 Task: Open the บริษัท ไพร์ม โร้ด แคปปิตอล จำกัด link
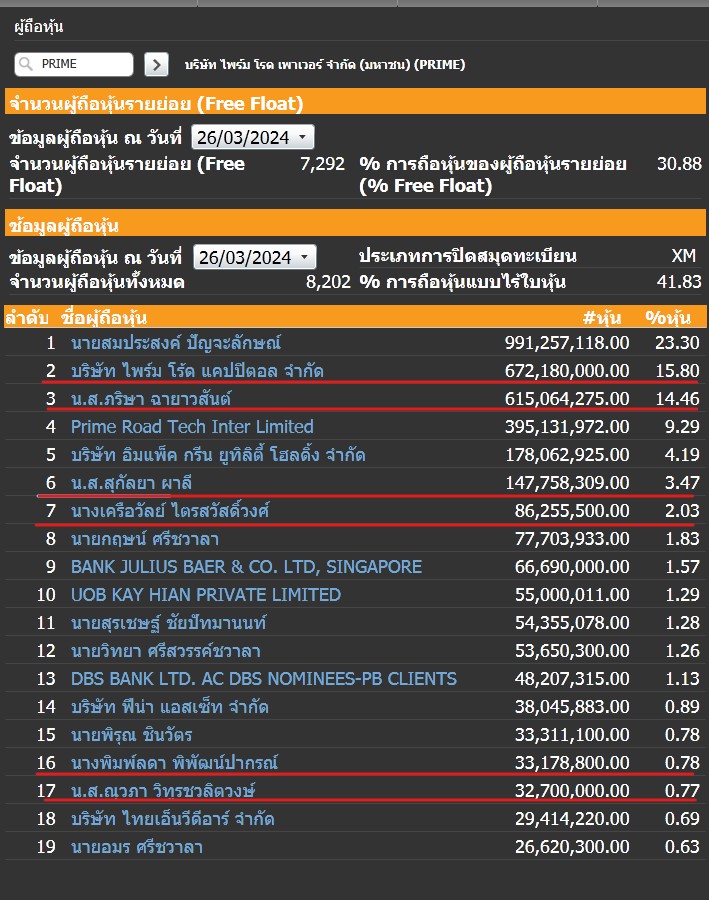[x=197, y=371]
